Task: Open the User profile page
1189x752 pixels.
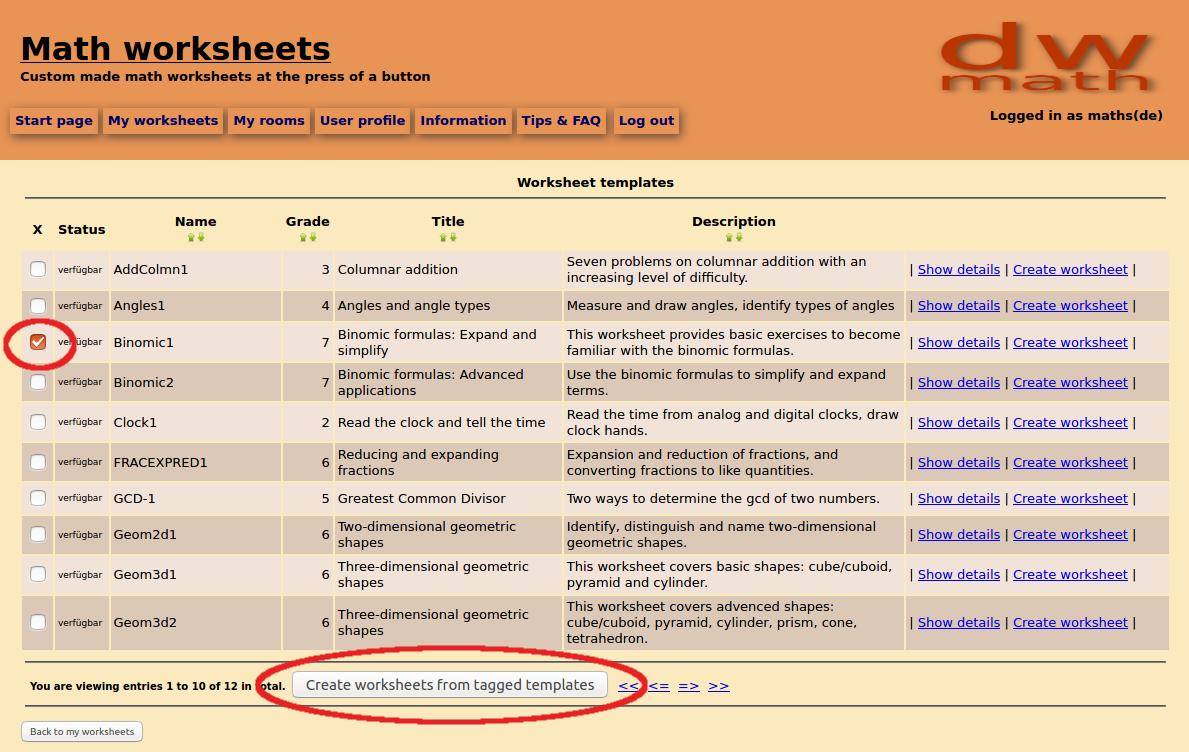Action: (x=362, y=120)
